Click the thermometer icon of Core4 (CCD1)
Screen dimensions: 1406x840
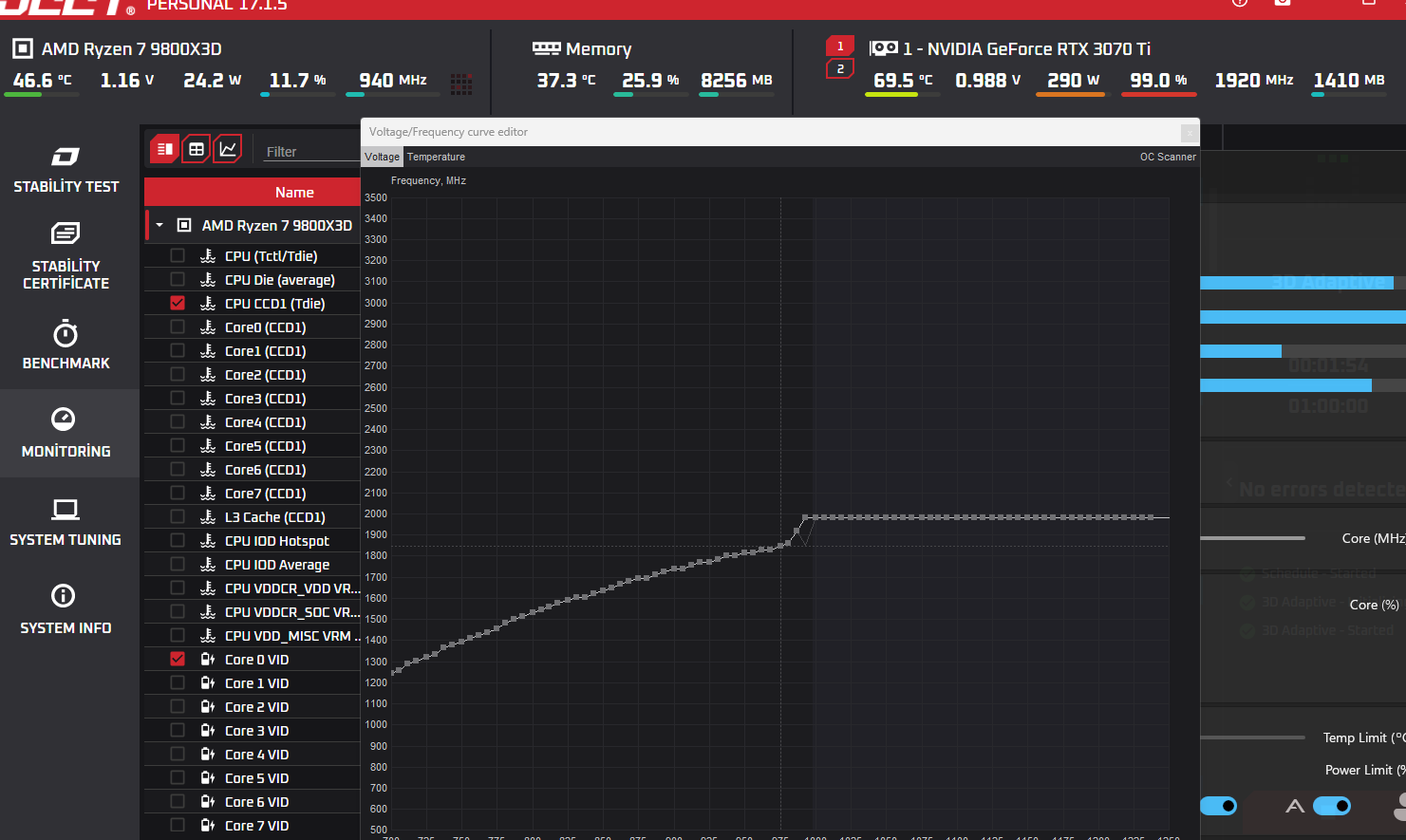[208, 422]
